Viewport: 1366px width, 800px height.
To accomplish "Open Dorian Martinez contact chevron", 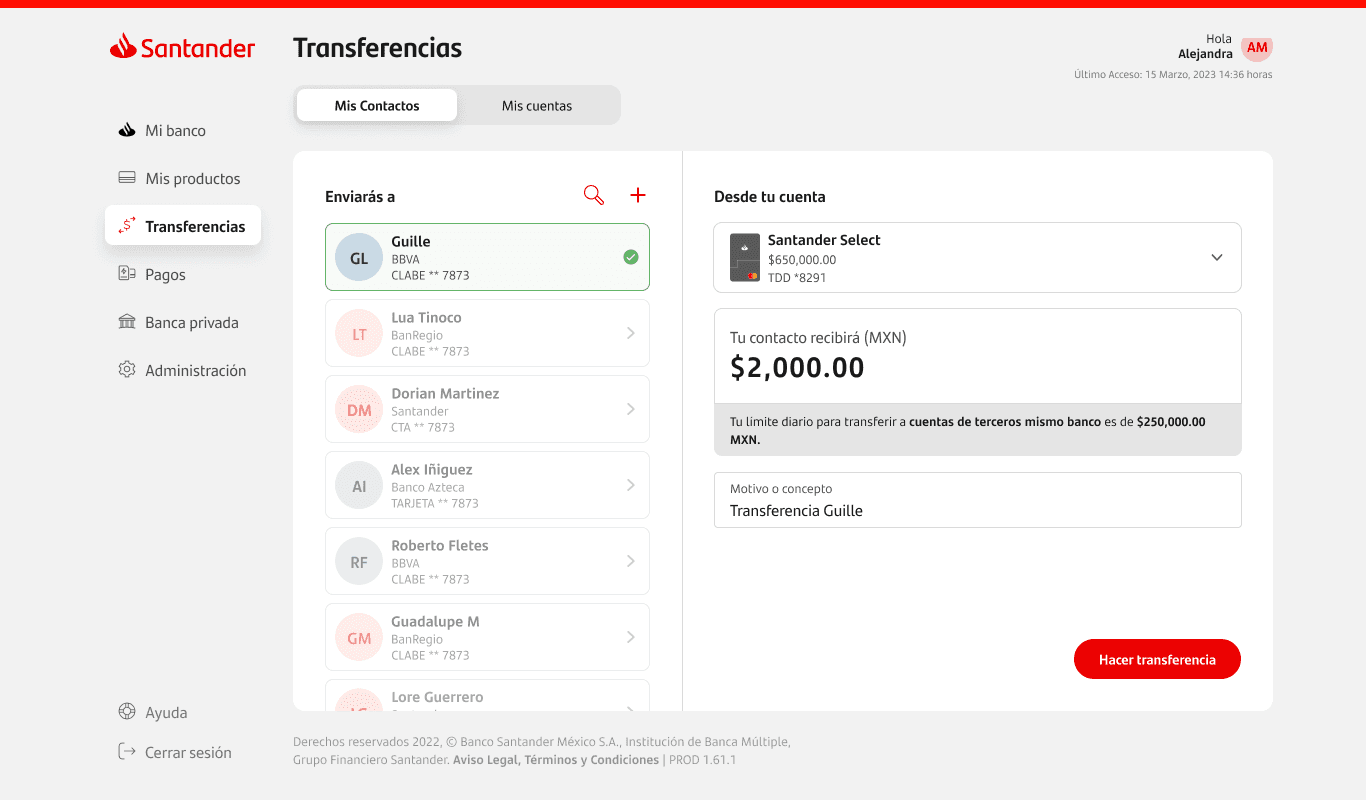I will tap(631, 409).
